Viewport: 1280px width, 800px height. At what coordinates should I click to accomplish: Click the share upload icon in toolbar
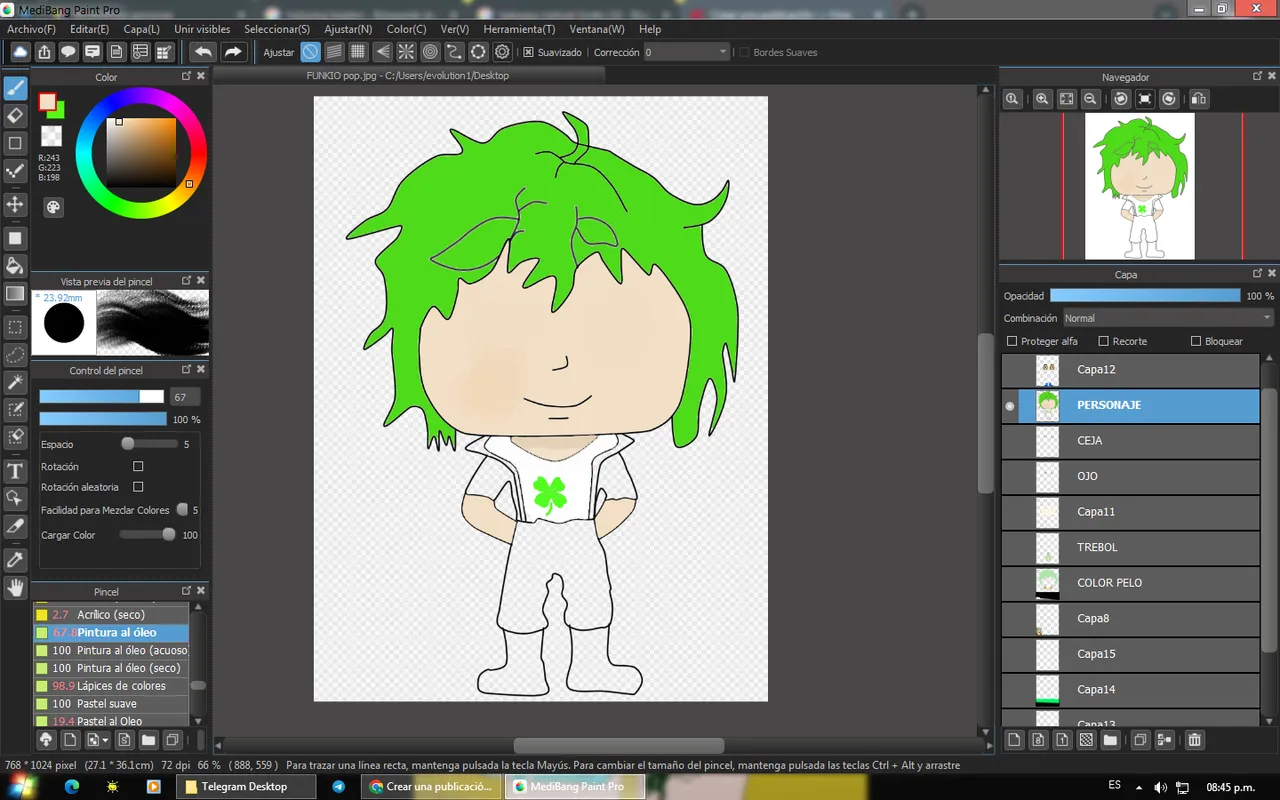click(44, 52)
